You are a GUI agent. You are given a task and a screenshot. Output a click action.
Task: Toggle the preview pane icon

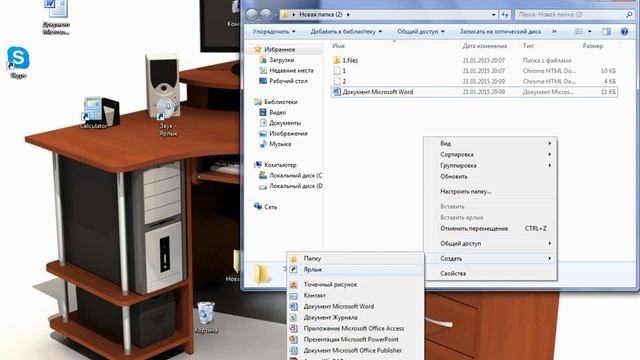[607, 31]
